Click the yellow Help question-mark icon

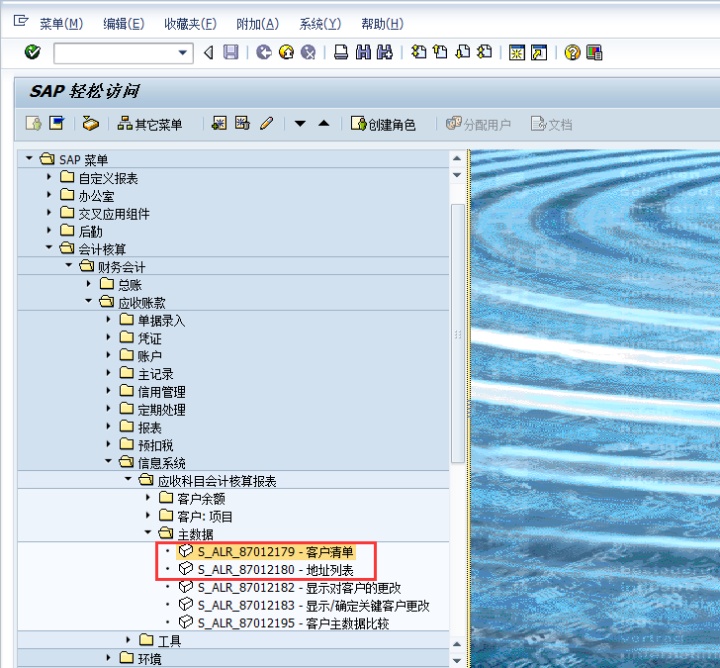[x=572, y=52]
